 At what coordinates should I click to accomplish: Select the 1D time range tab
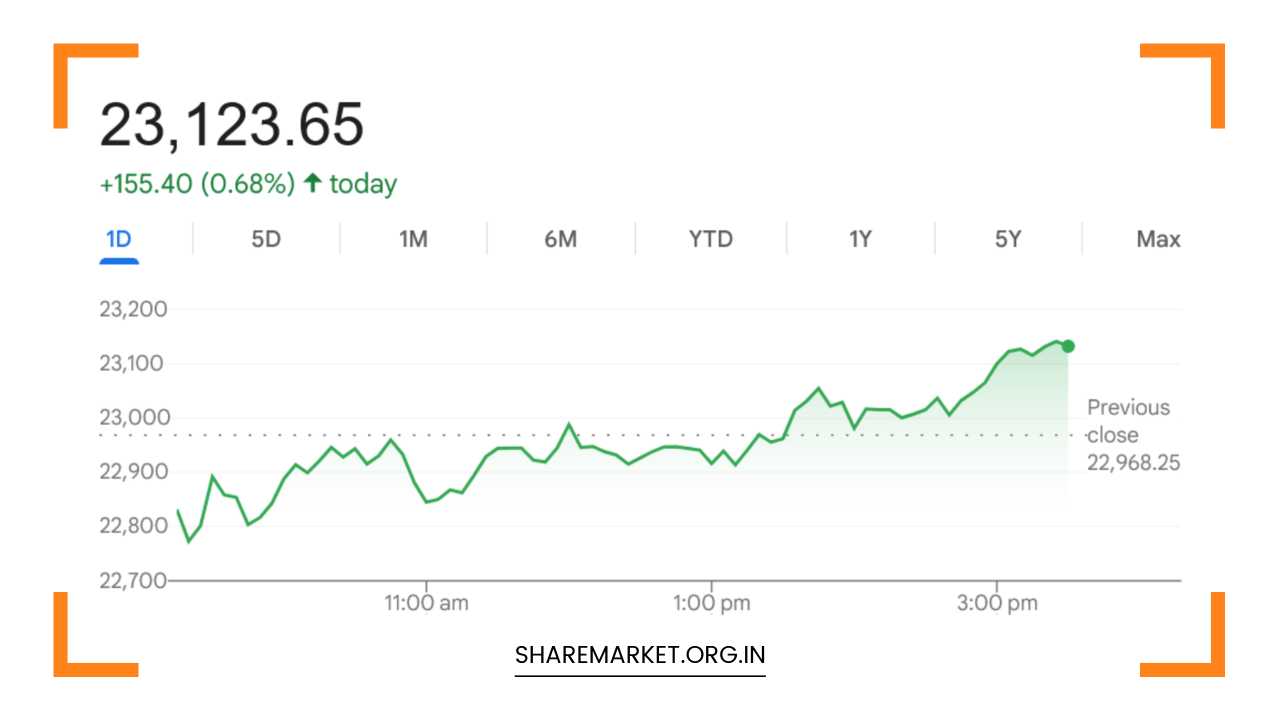[x=119, y=239]
